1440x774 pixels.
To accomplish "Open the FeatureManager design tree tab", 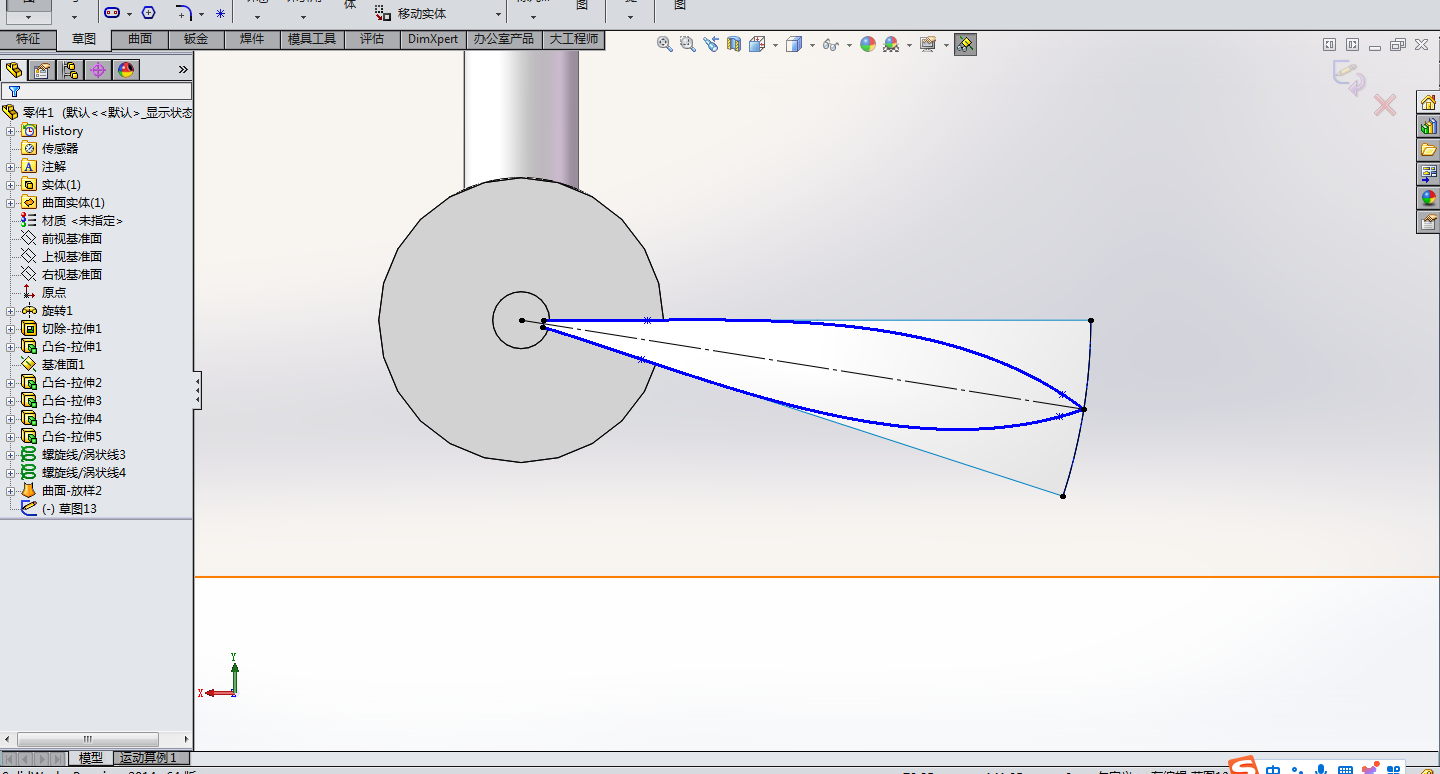I will tap(14, 70).
